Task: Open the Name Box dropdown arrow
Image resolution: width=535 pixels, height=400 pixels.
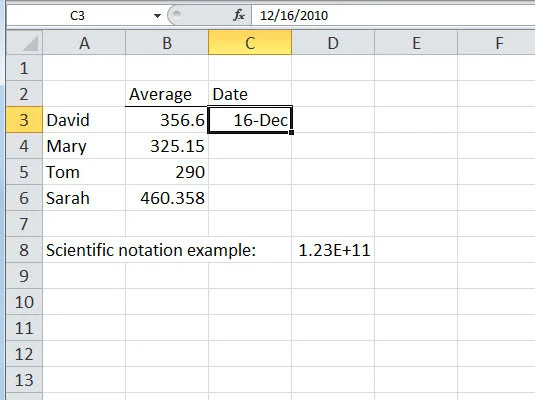Action: [157, 16]
